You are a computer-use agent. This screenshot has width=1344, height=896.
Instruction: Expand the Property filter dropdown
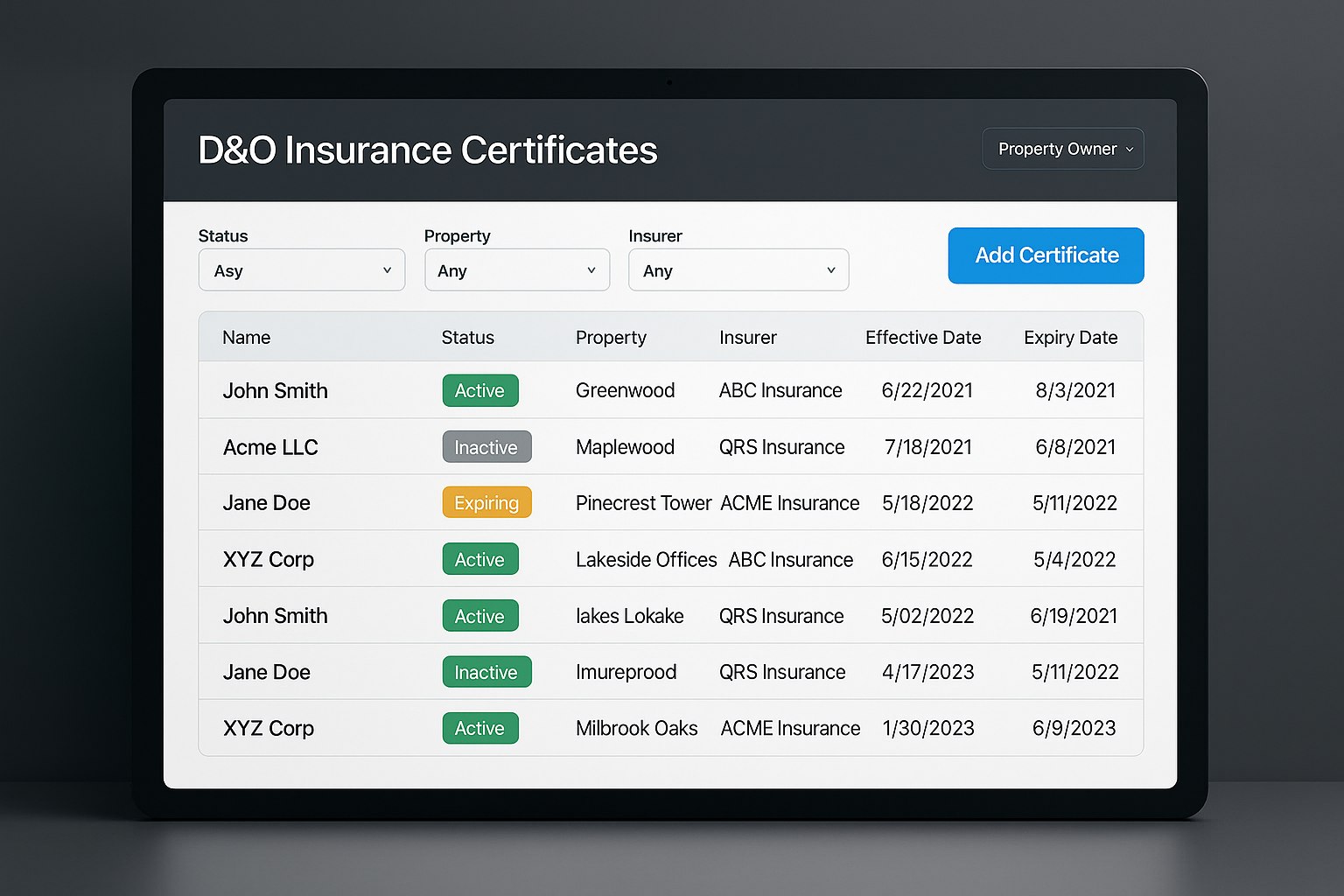[516, 270]
